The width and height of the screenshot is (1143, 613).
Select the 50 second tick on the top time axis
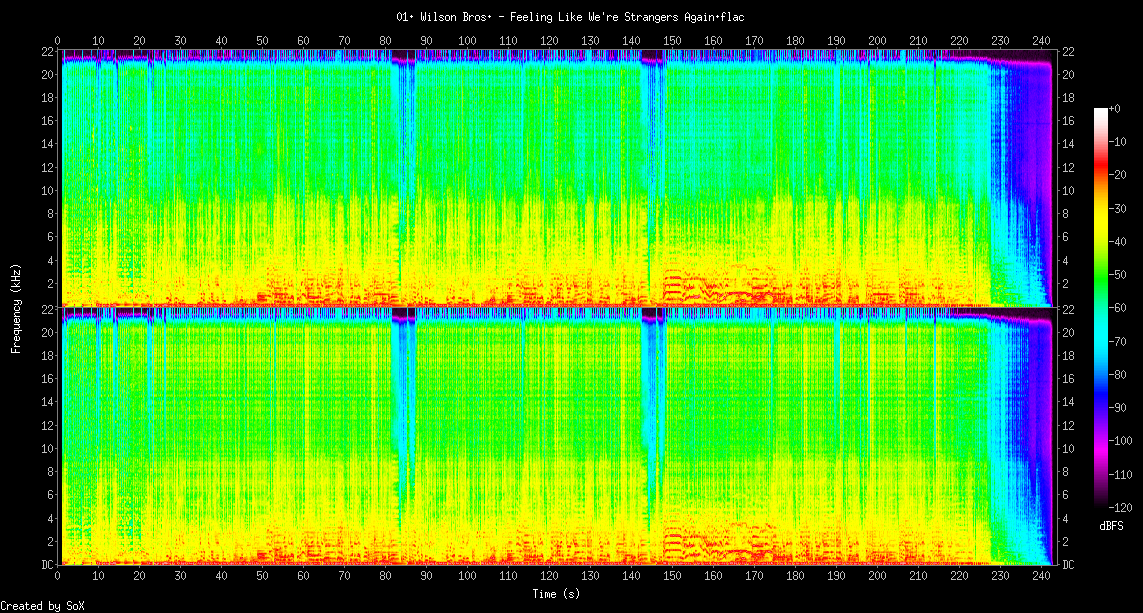[x=262, y=41]
